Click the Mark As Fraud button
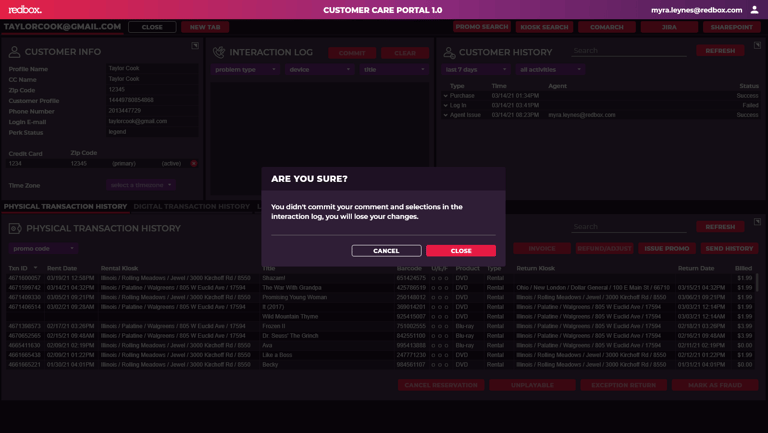 [715, 385]
